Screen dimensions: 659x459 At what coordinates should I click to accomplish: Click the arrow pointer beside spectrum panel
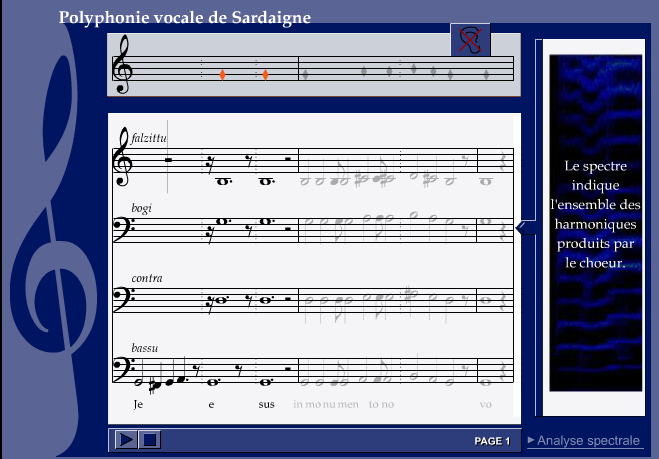(520, 230)
